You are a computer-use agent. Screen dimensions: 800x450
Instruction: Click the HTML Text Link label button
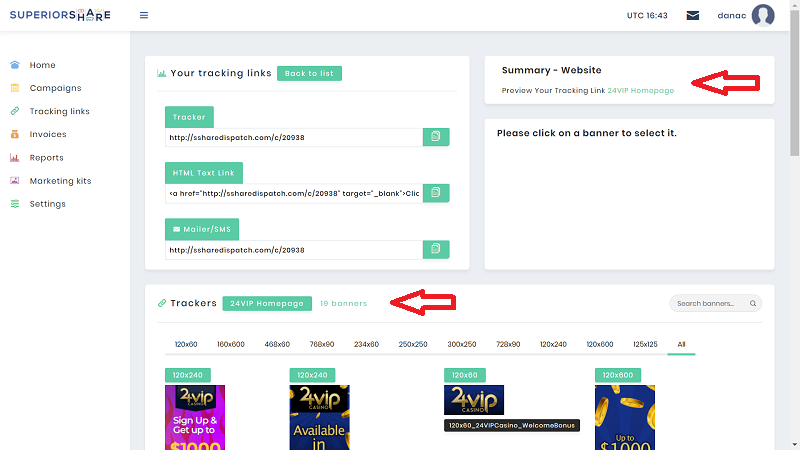coord(204,173)
